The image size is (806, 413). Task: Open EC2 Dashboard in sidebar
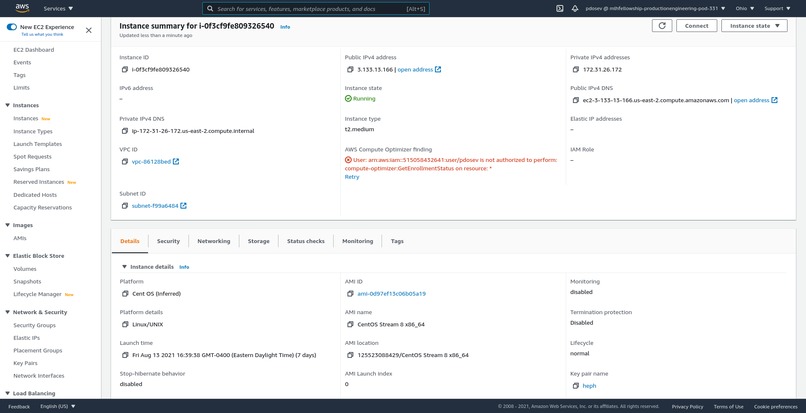[33, 50]
